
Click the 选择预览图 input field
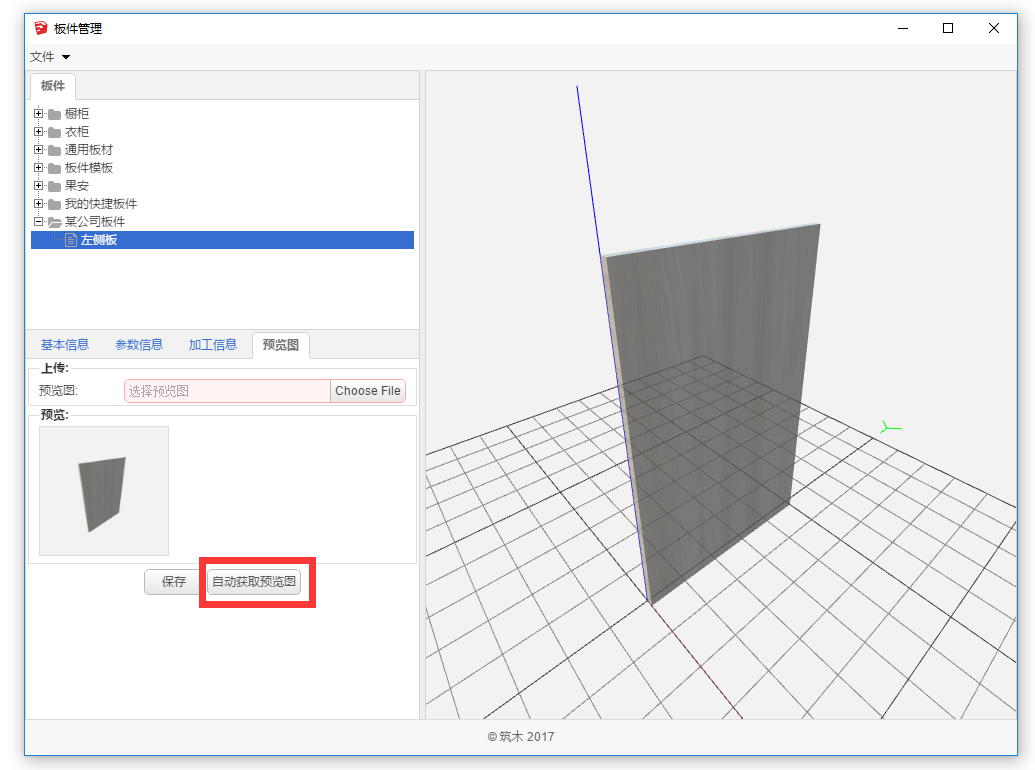pyautogui.click(x=227, y=391)
